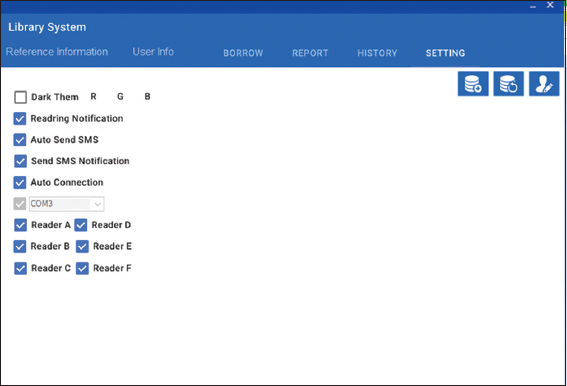Uncheck Readring Notification checkbox
Image resolution: width=567 pixels, height=386 pixels.
[x=20, y=119]
